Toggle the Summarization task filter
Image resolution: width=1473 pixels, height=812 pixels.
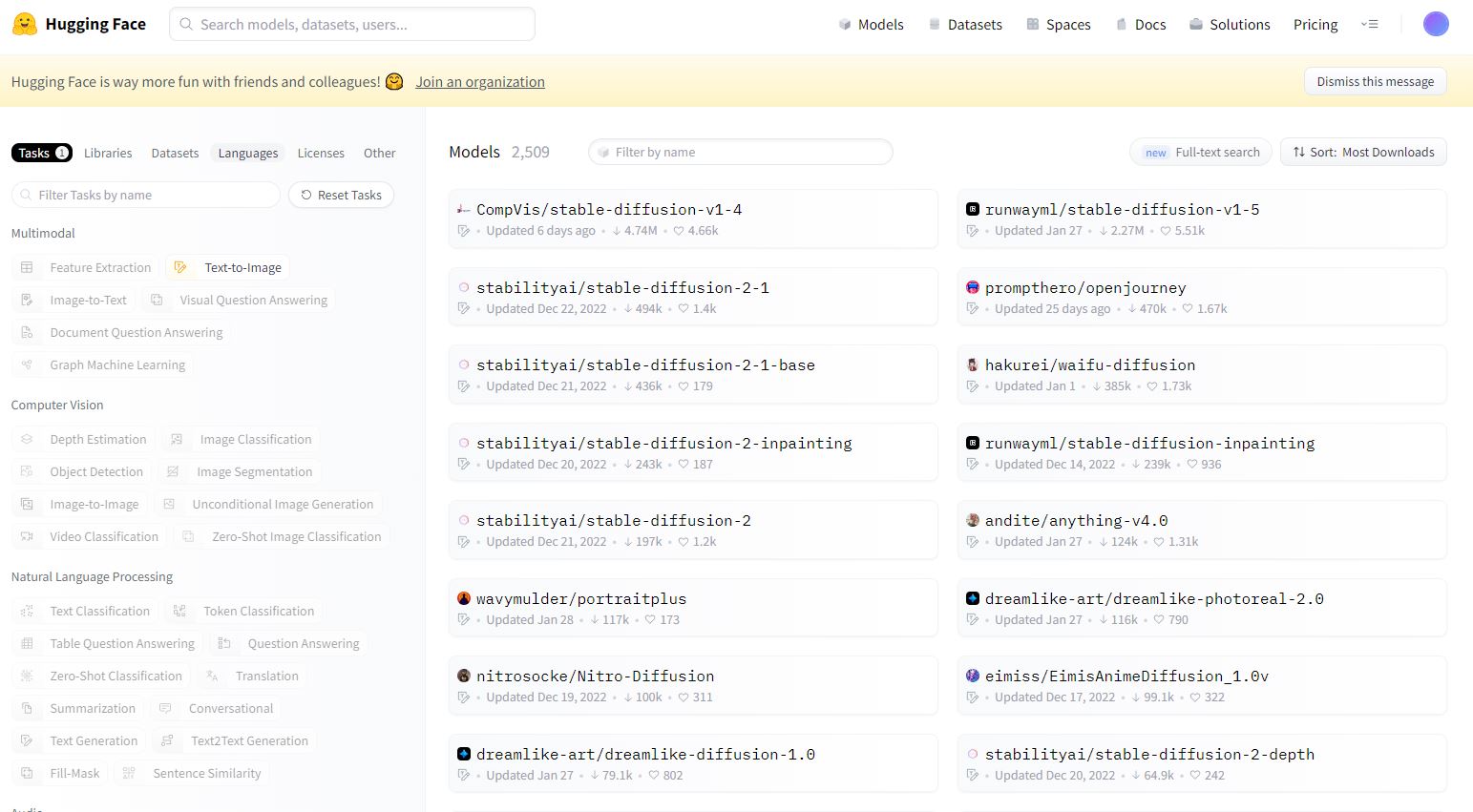78,708
